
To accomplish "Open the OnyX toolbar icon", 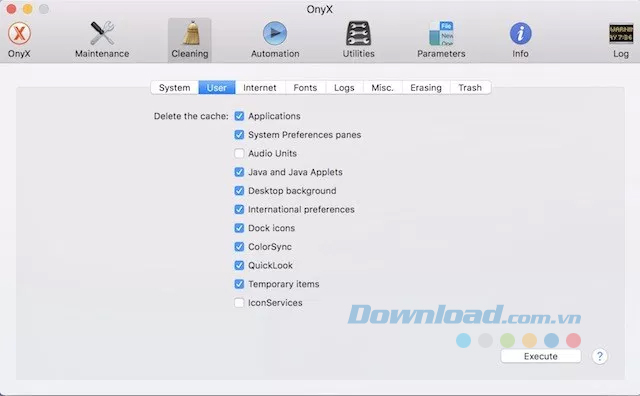I will click(x=19, y=33).
